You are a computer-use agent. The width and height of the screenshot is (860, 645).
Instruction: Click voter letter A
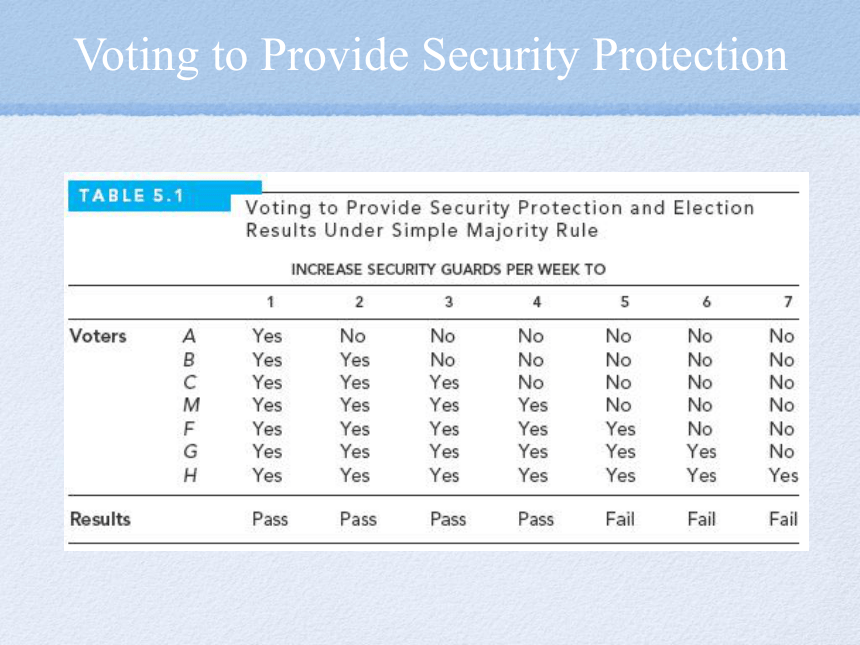[189, 336]
